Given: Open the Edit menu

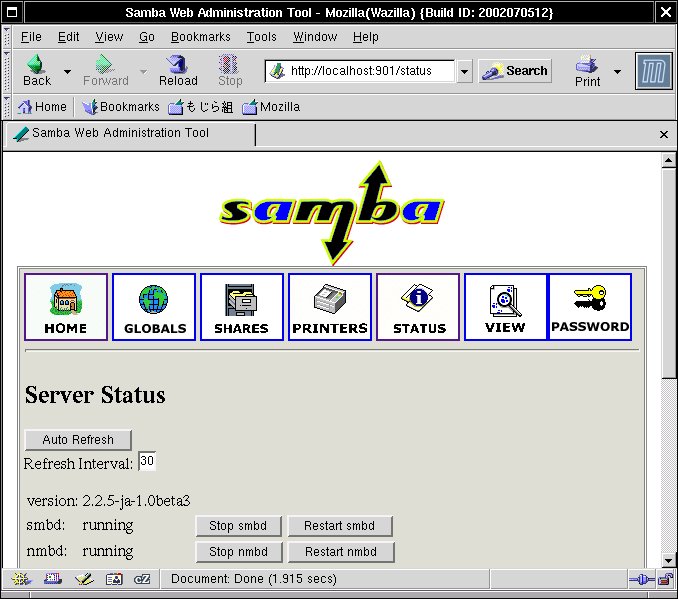Looking at the screenshot, I should (68, 37).
